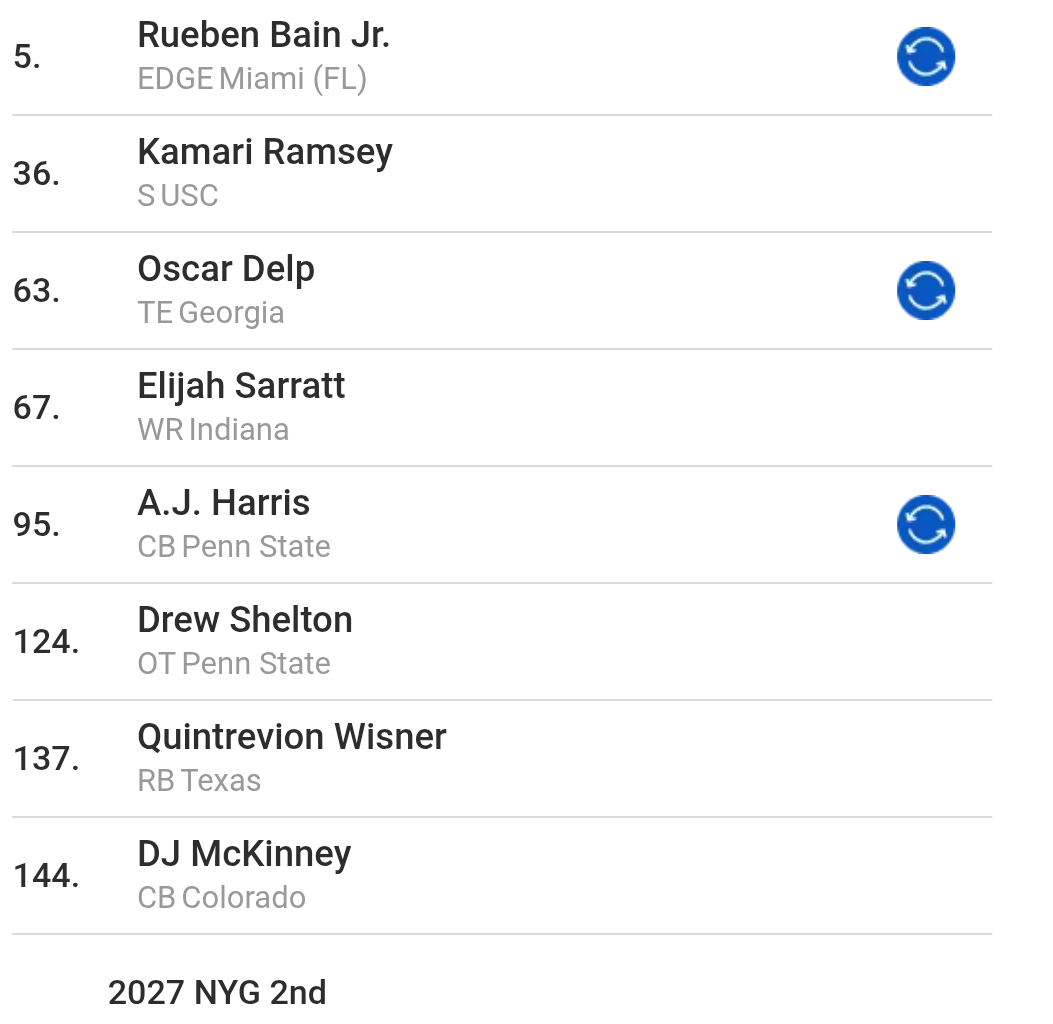Click pick number 5 label
This screenshot has height=1024, width=1053.
tap(22, 57)
